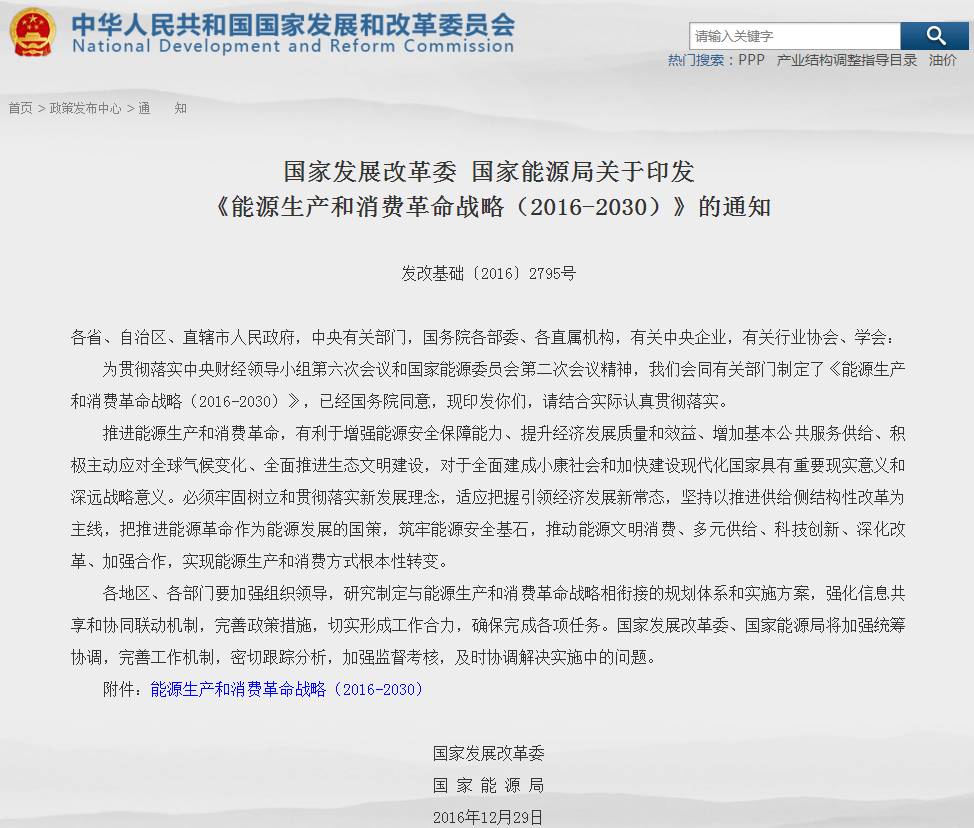Click the '请输入关键字' search input box
This screenshot has height=828, width=974.
coord(795,35)
